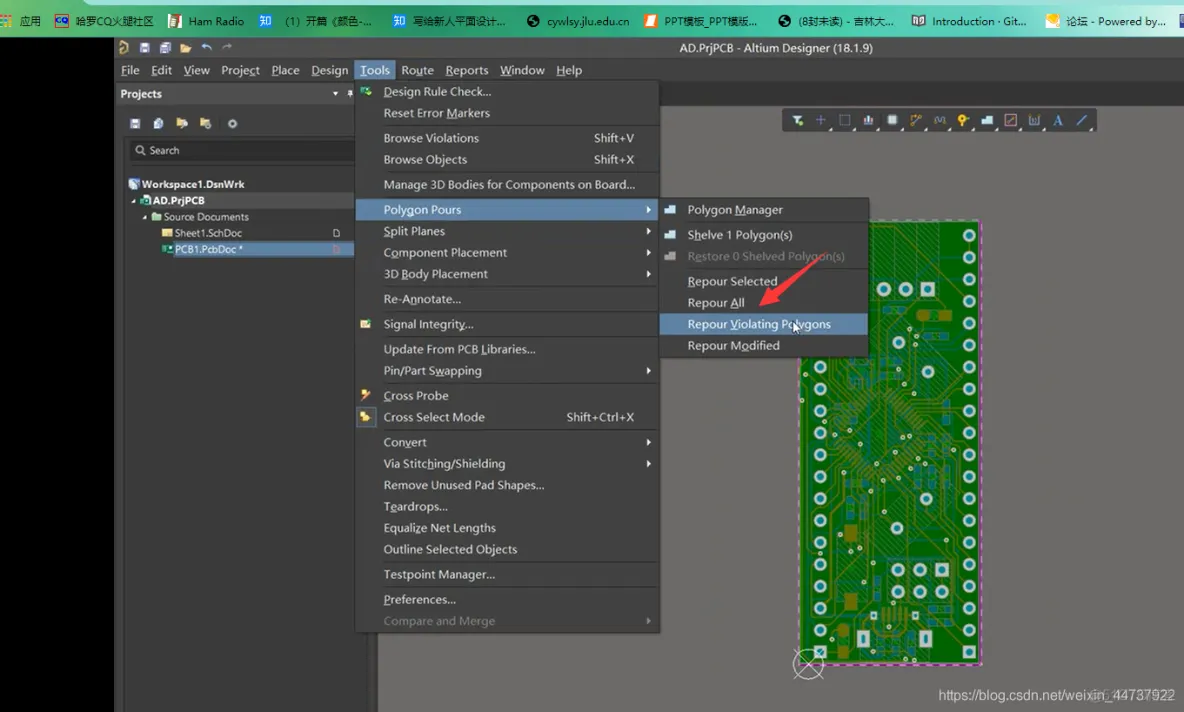Click the Save icon in quick access bar

144,48
